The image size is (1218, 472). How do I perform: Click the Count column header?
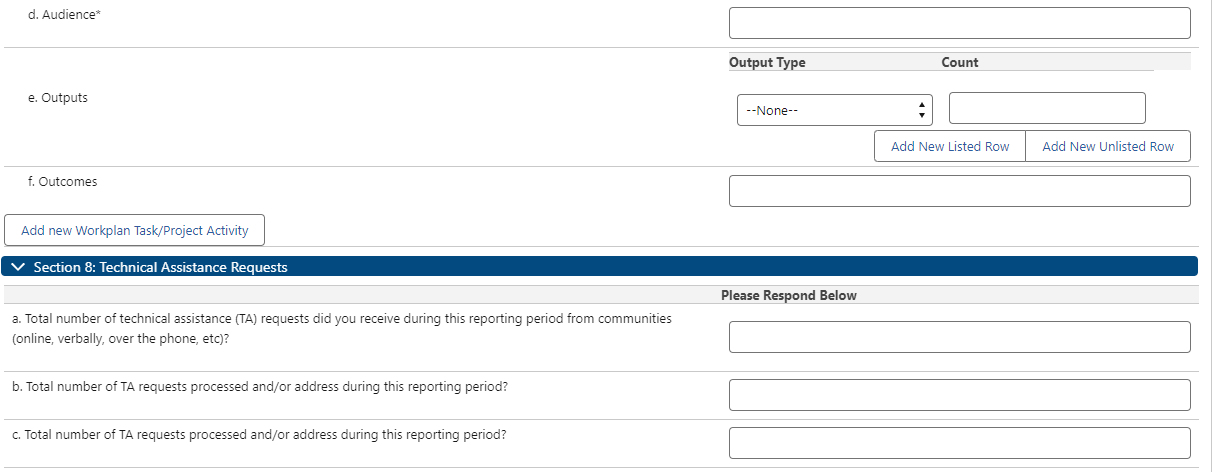click(960, 62)
